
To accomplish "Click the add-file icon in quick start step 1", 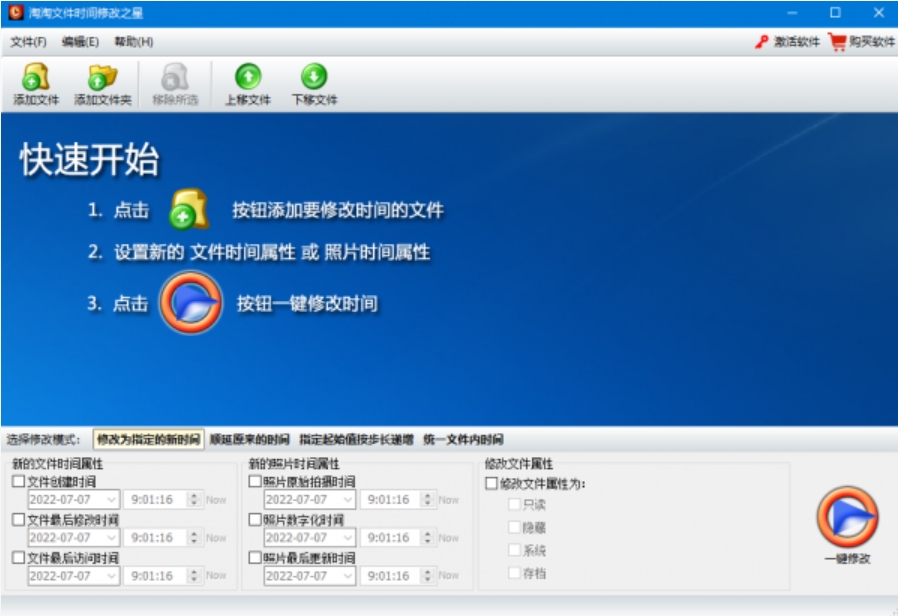I will 189,210.
